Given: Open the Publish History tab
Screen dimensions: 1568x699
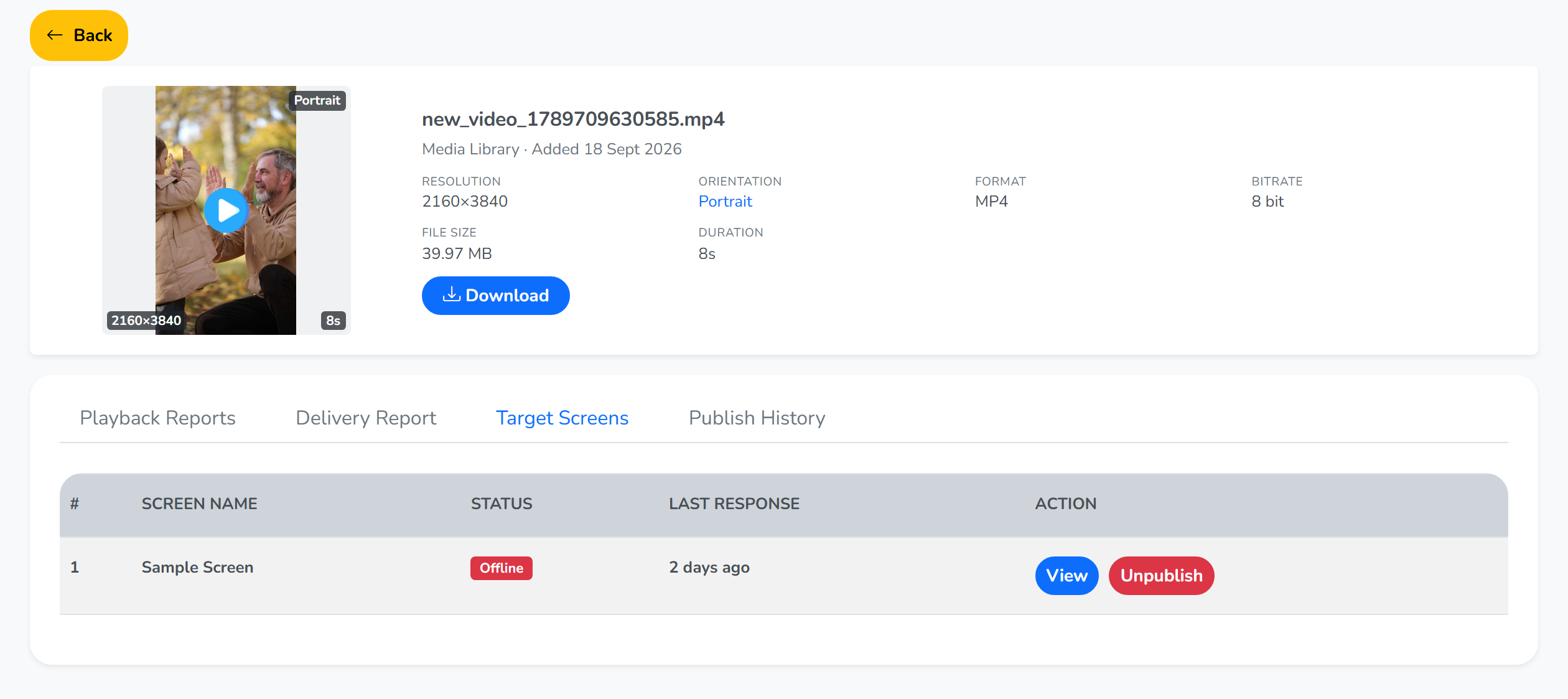Looking at the screenshot, I should point(757,418).
